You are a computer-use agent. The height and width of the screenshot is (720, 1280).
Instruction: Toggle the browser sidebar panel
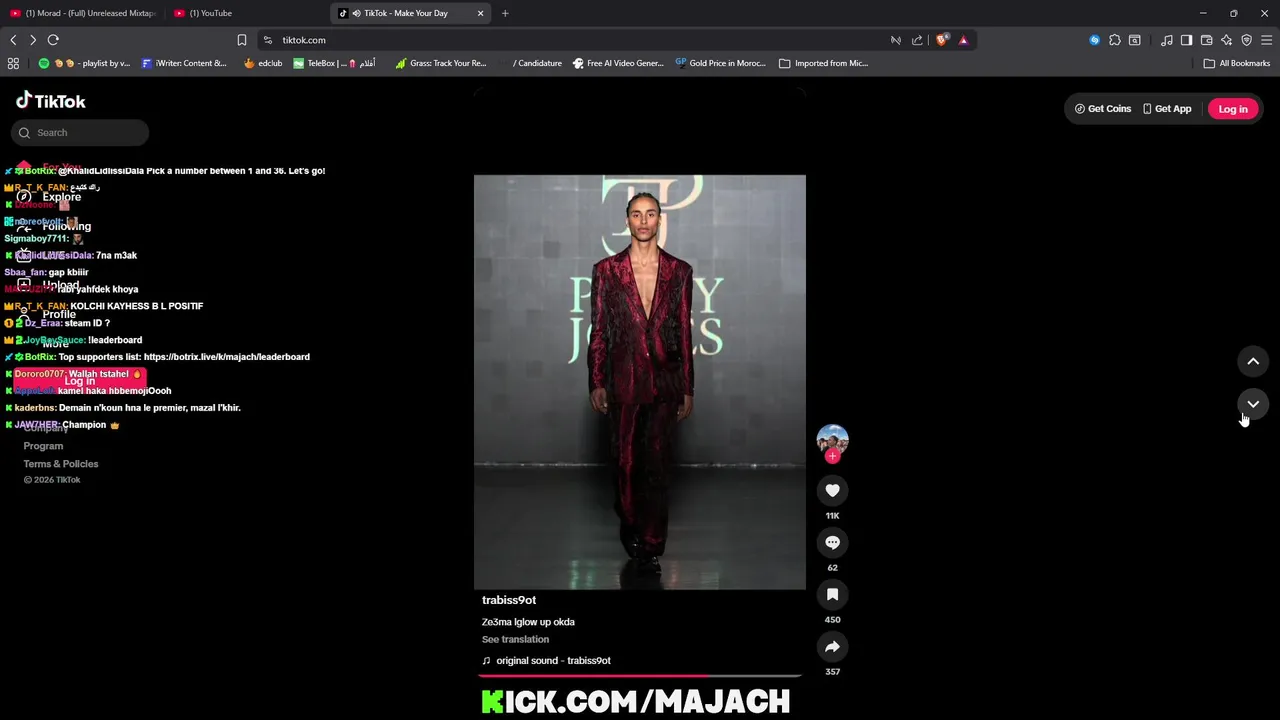click(x=1186, y=40)
